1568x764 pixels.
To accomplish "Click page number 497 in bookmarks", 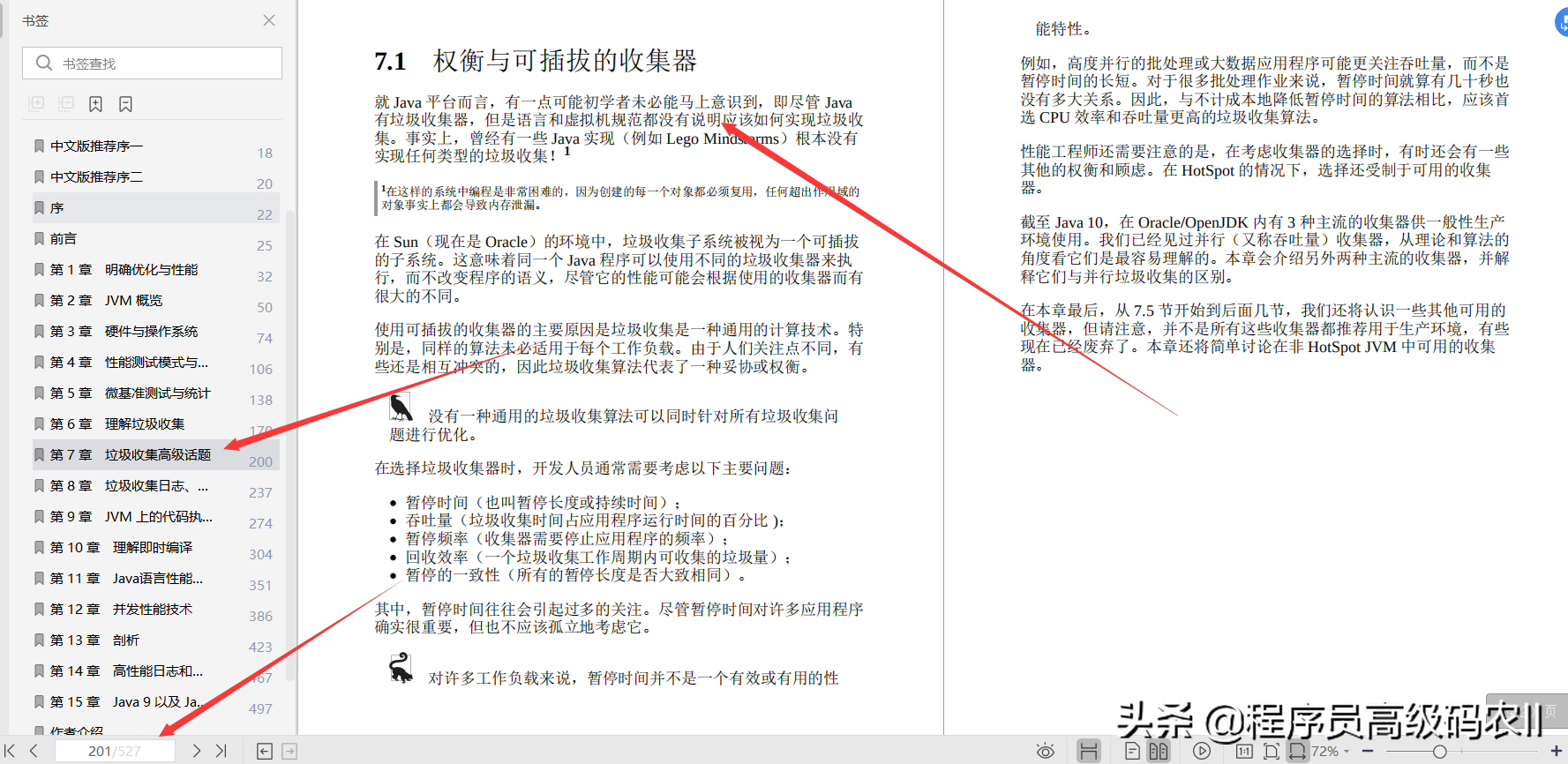I will (x=260, y=708).
